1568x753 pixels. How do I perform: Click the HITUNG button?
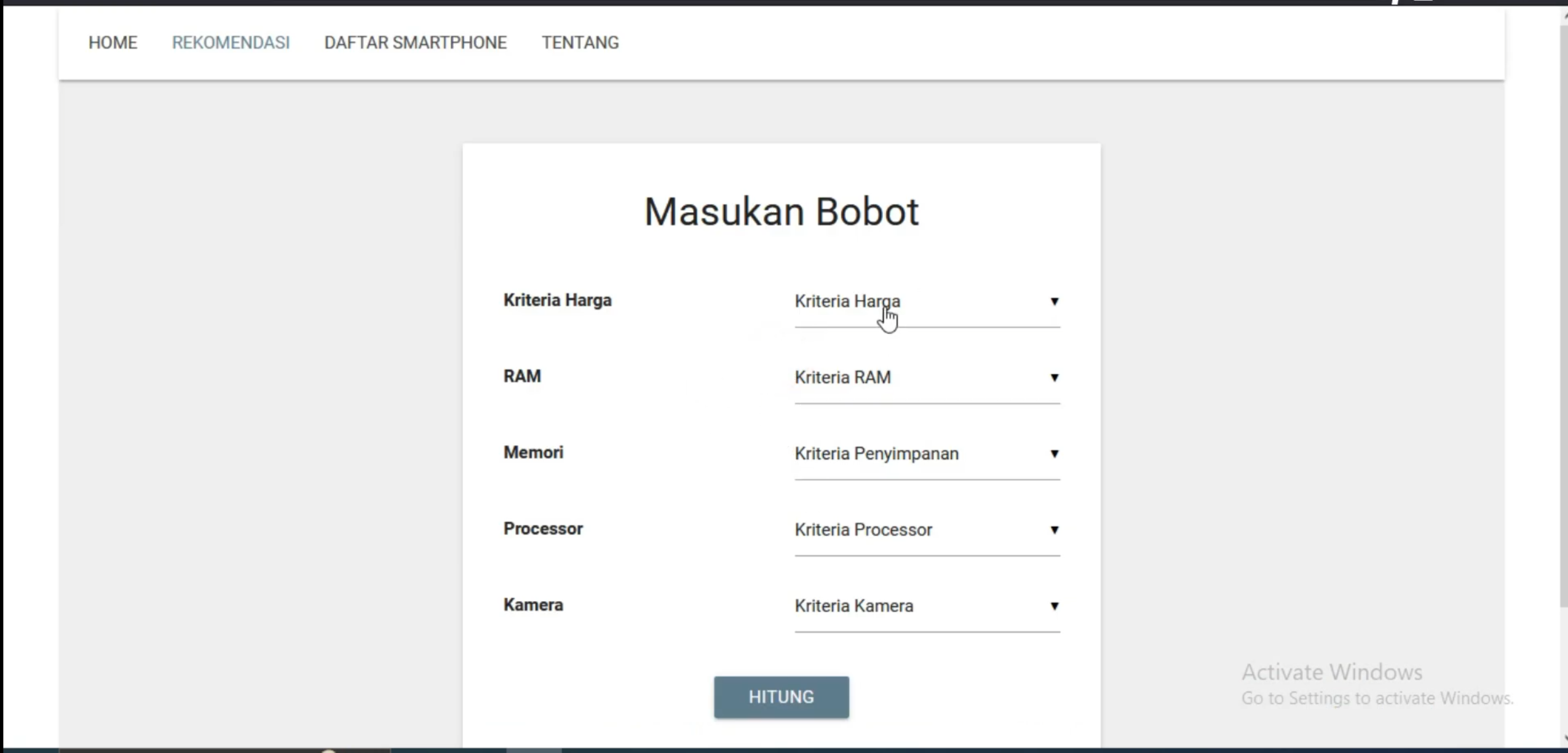[x=781, y=697]
